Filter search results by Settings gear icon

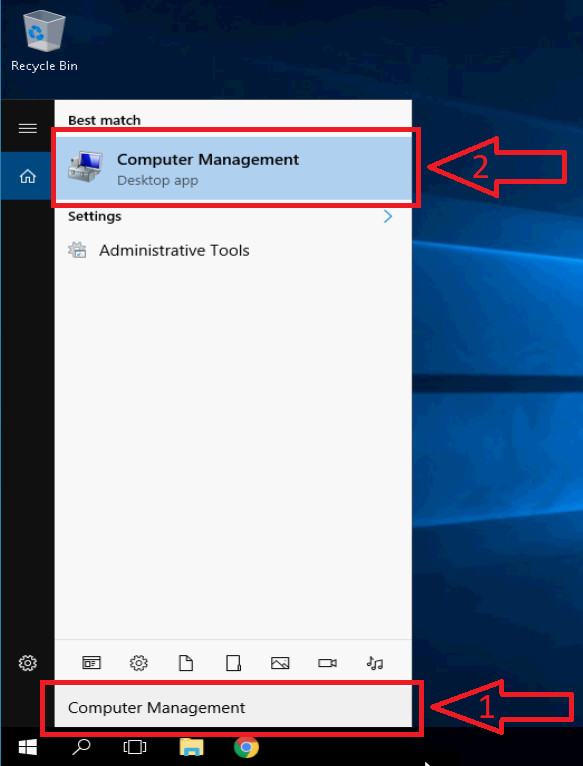[x=139, y=663]
